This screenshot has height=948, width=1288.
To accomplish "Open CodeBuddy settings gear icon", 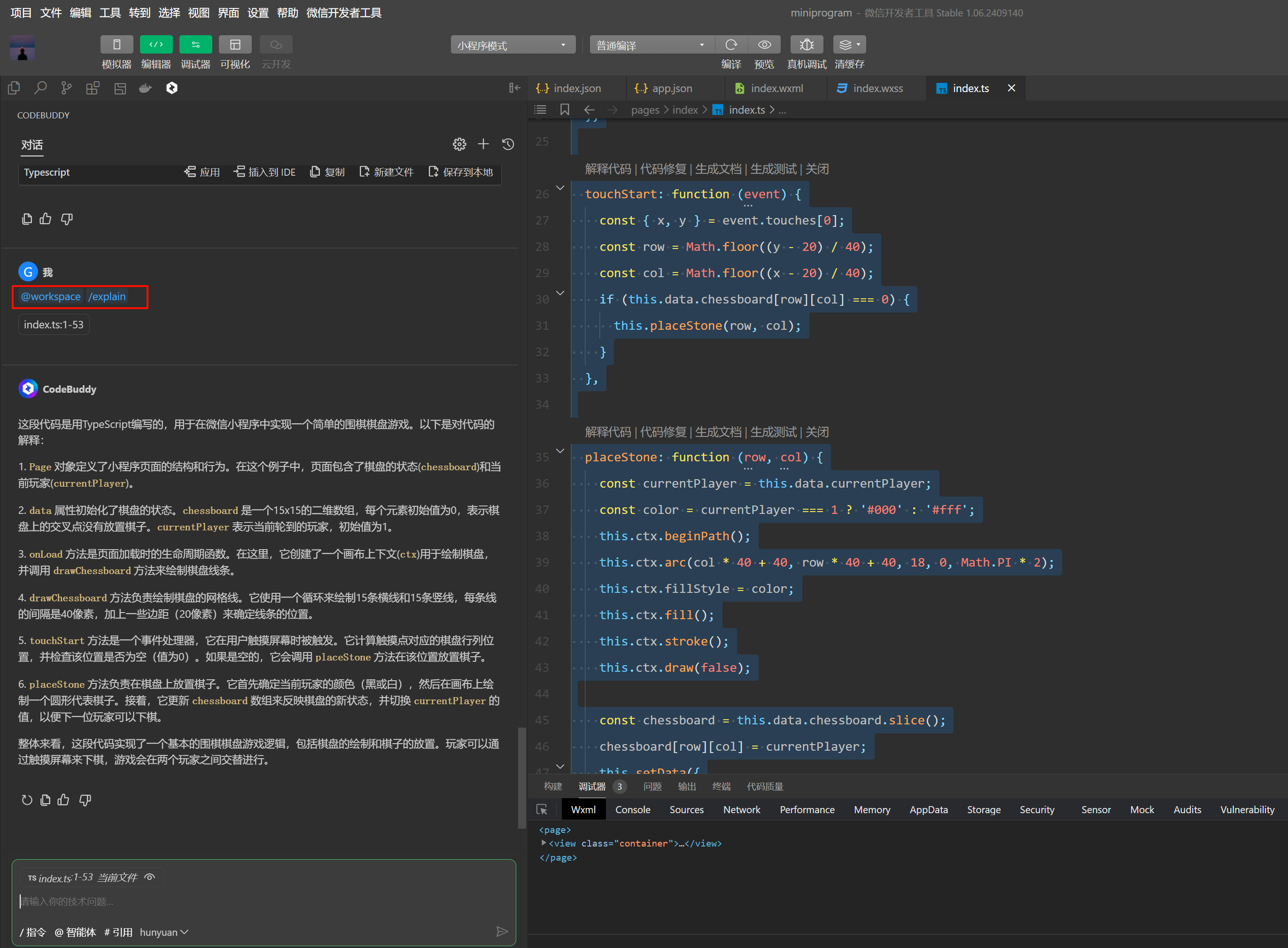I will point(459,144).
